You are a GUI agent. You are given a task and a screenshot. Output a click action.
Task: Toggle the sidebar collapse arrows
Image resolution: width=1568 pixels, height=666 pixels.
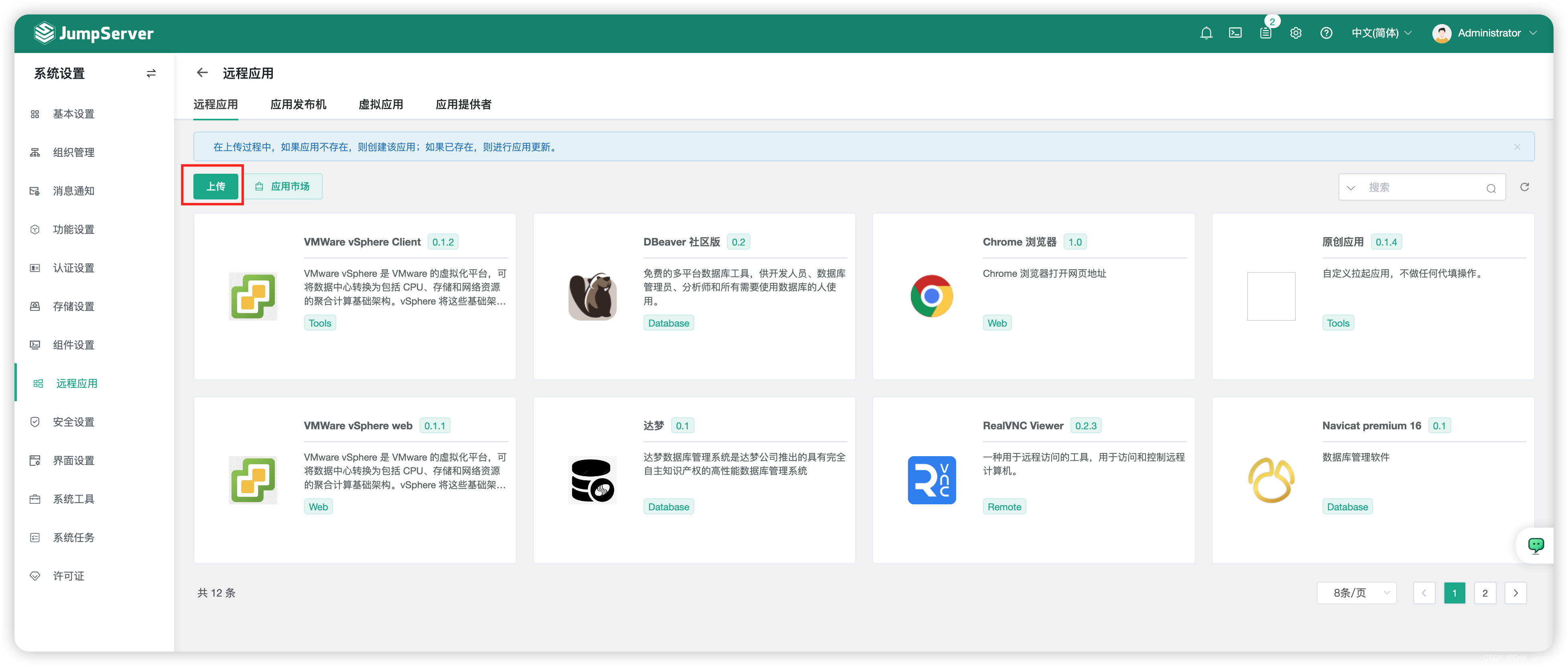click(151, 73)
